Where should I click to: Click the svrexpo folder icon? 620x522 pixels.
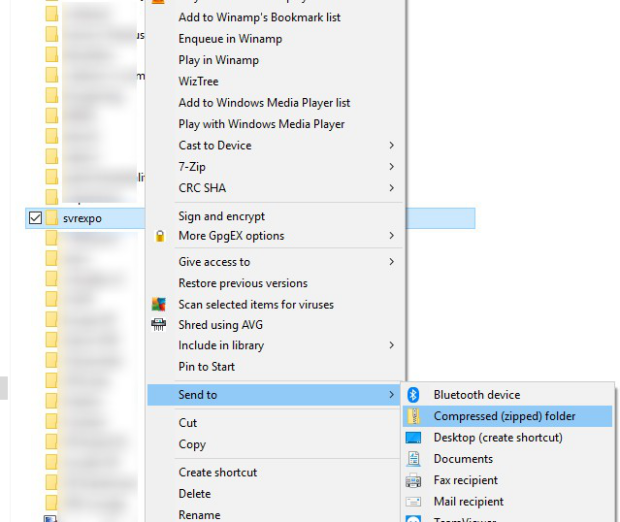click(52, 218)
